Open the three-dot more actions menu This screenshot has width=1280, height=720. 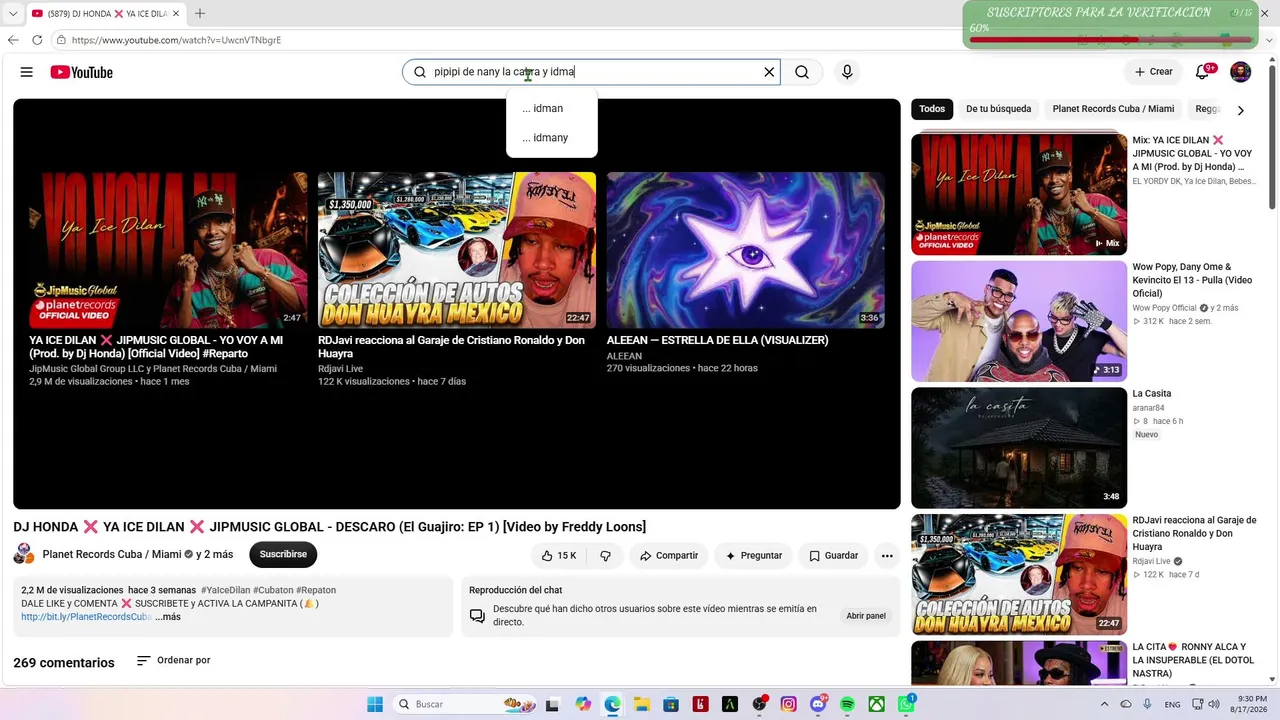point(887,556)
